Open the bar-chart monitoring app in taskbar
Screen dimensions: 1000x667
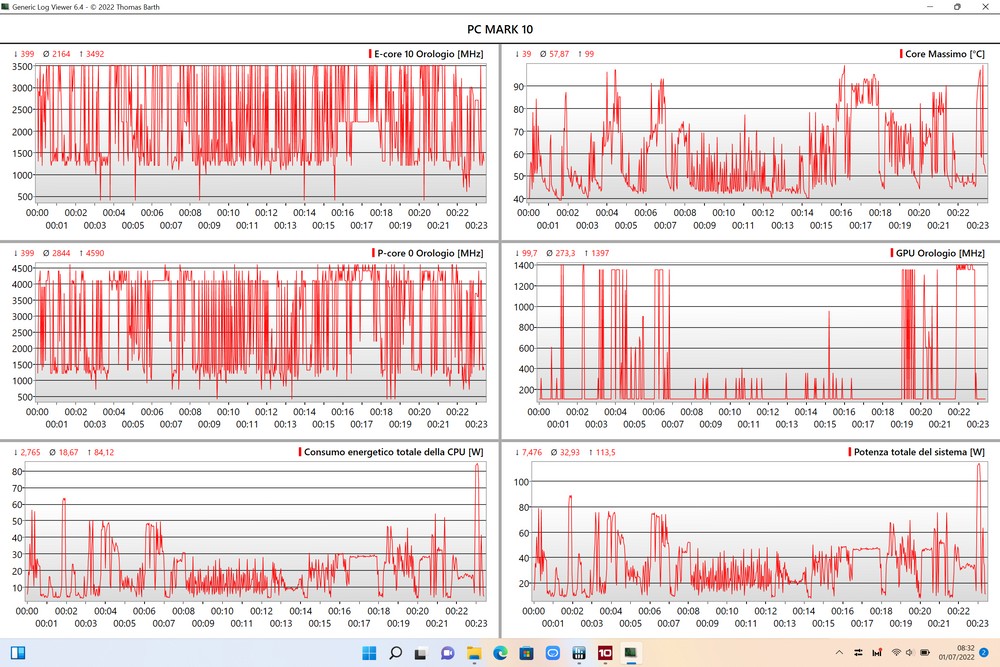579,653
